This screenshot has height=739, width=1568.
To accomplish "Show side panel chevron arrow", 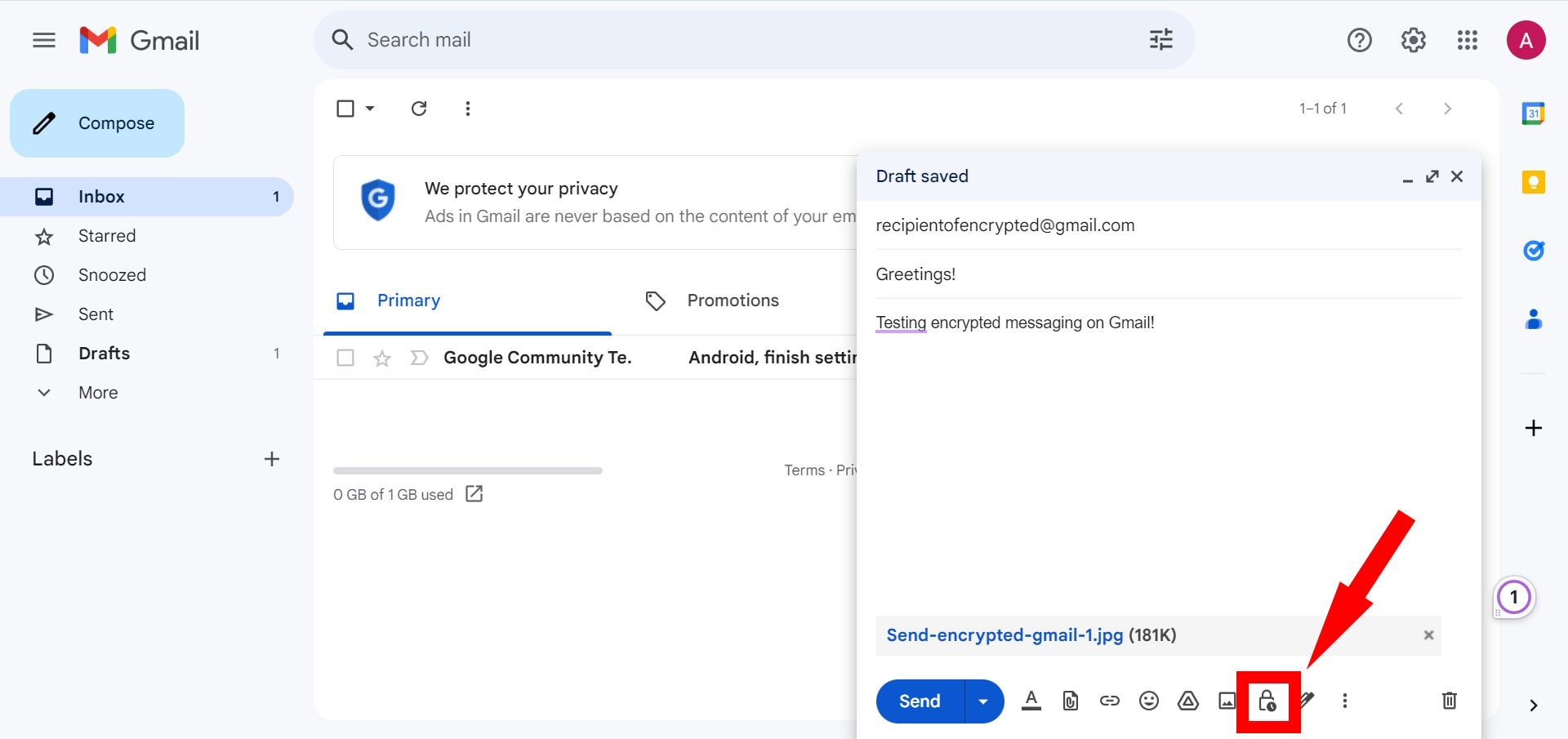I will tap(1533, 706).
